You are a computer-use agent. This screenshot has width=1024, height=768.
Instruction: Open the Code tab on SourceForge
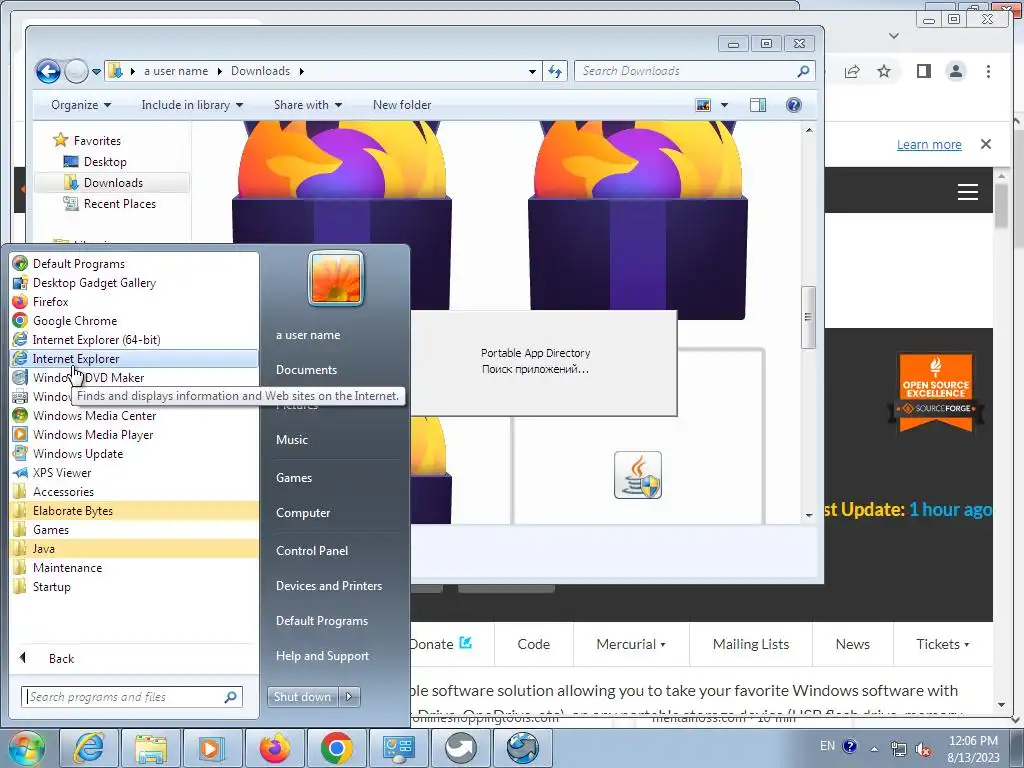534,644
